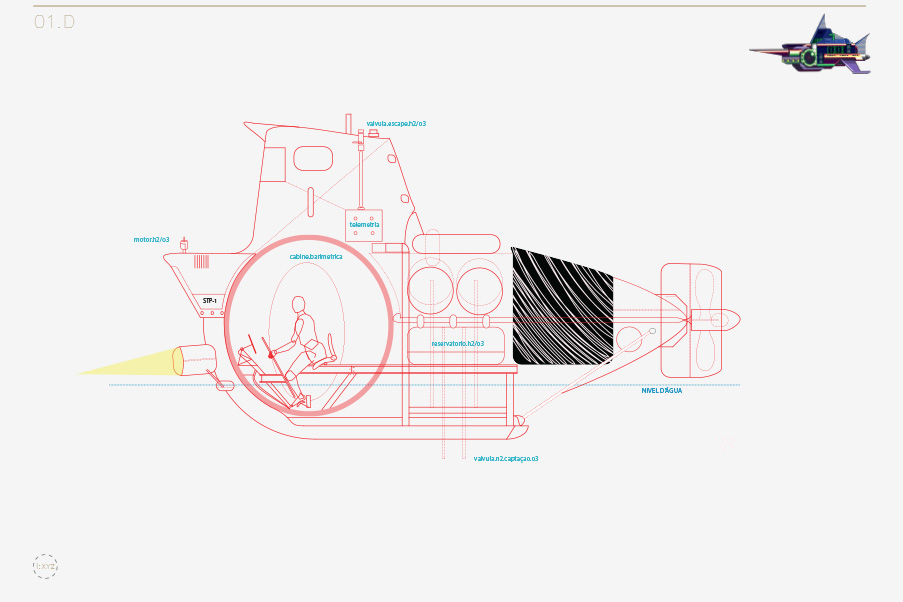
Task: Click the '01.D' page number heading
Action: click(54, 22)
